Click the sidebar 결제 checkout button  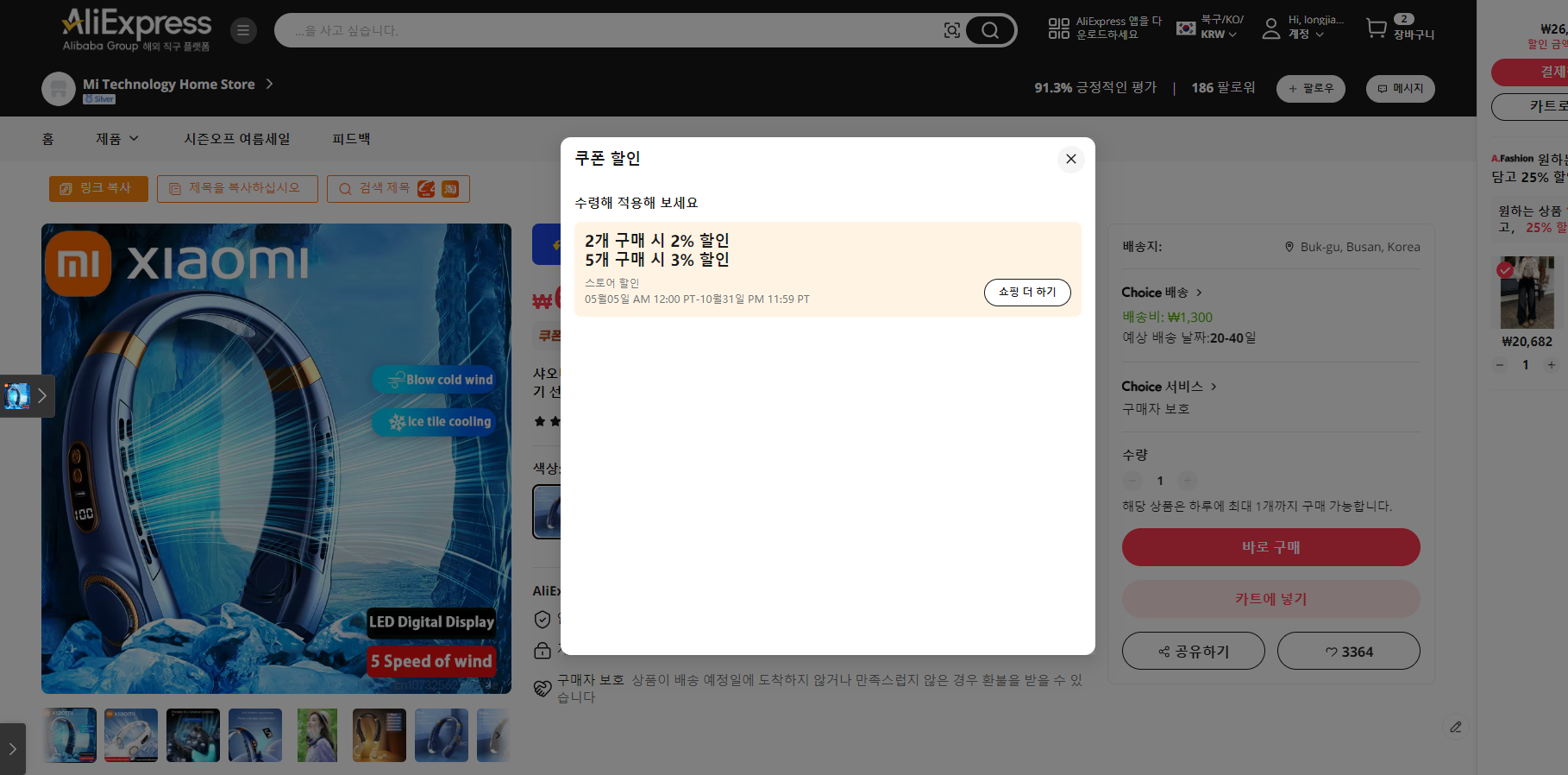(1530, 72)
